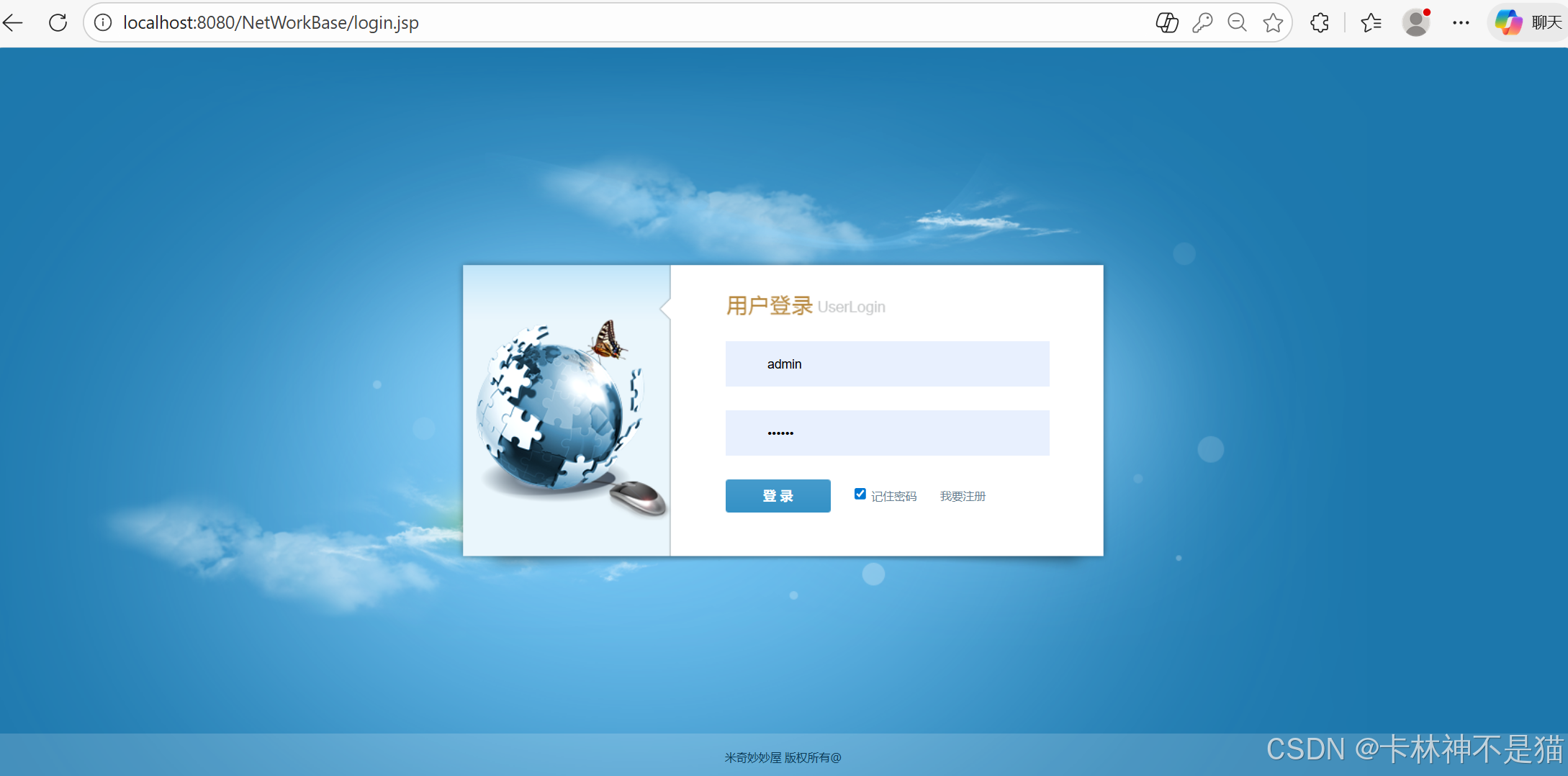The height and width of the screenshot is (776, 1568).
Task: Open the browser profile account menu
Action: pos(1416,22)
